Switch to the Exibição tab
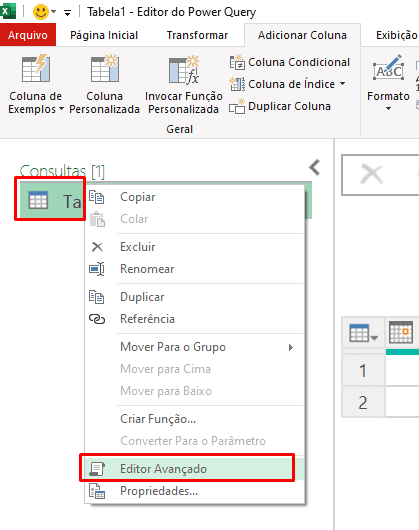 tap(397, 35)
